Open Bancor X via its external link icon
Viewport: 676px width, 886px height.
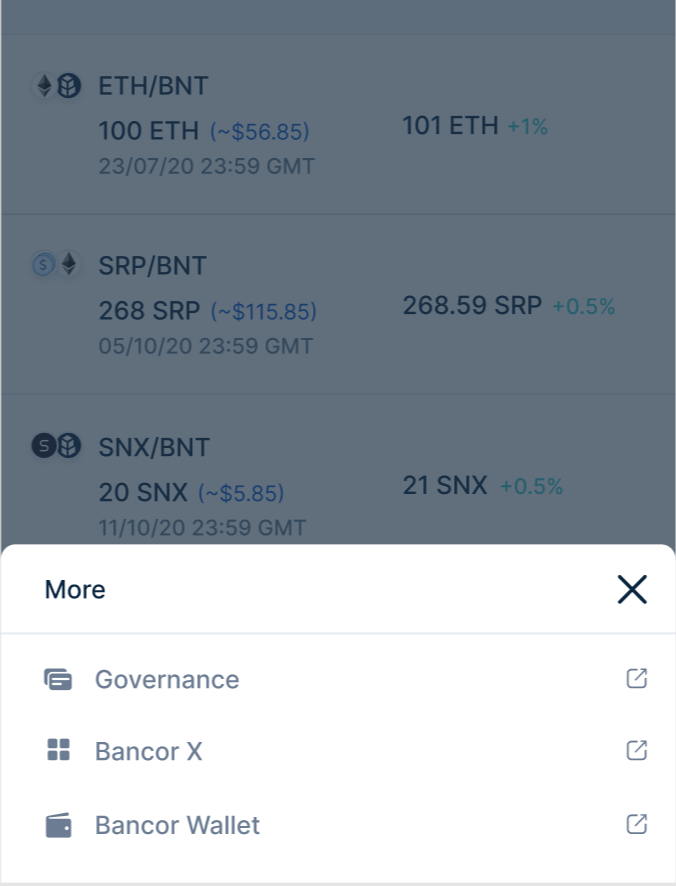pyautogui.click(x=637, y=751)
